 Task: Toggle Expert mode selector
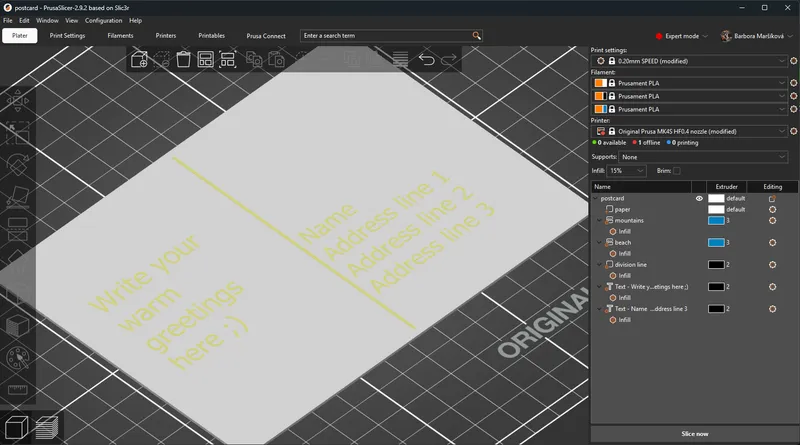click(680, 36)
